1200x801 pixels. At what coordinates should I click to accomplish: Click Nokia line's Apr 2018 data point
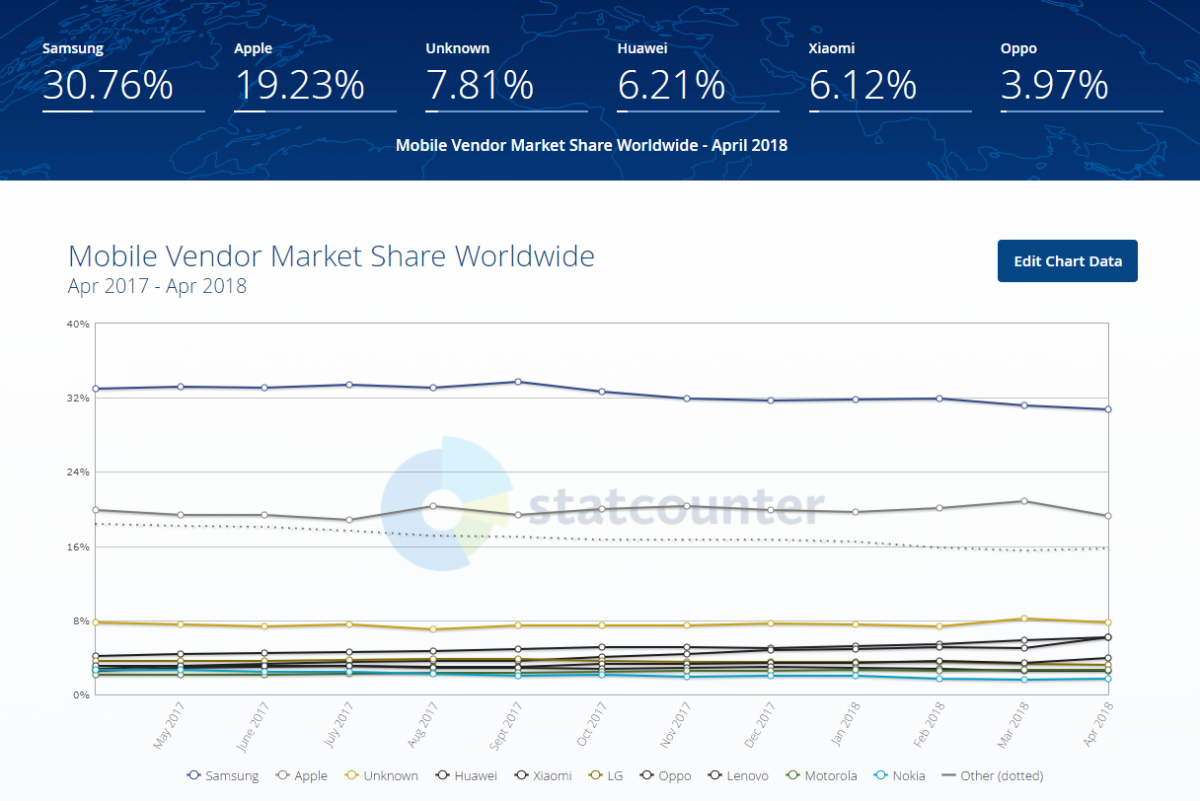point(1108,679)
